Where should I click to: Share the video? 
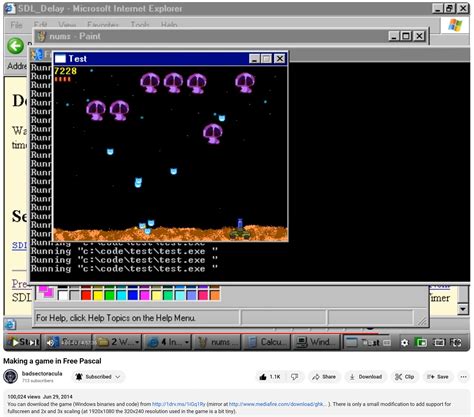coord(324,377)
